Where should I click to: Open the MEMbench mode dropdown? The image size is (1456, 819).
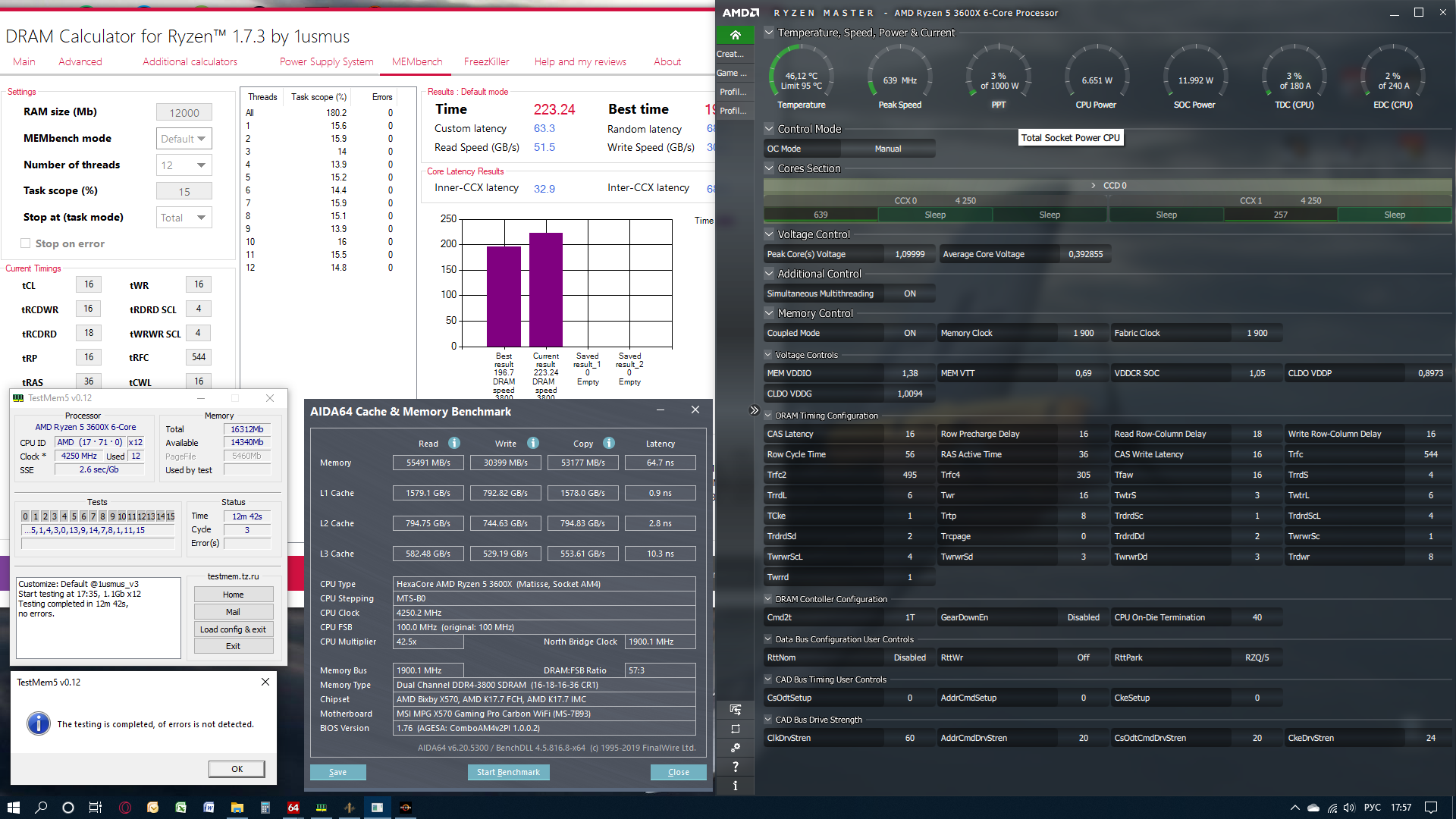(x=184, y=139)
